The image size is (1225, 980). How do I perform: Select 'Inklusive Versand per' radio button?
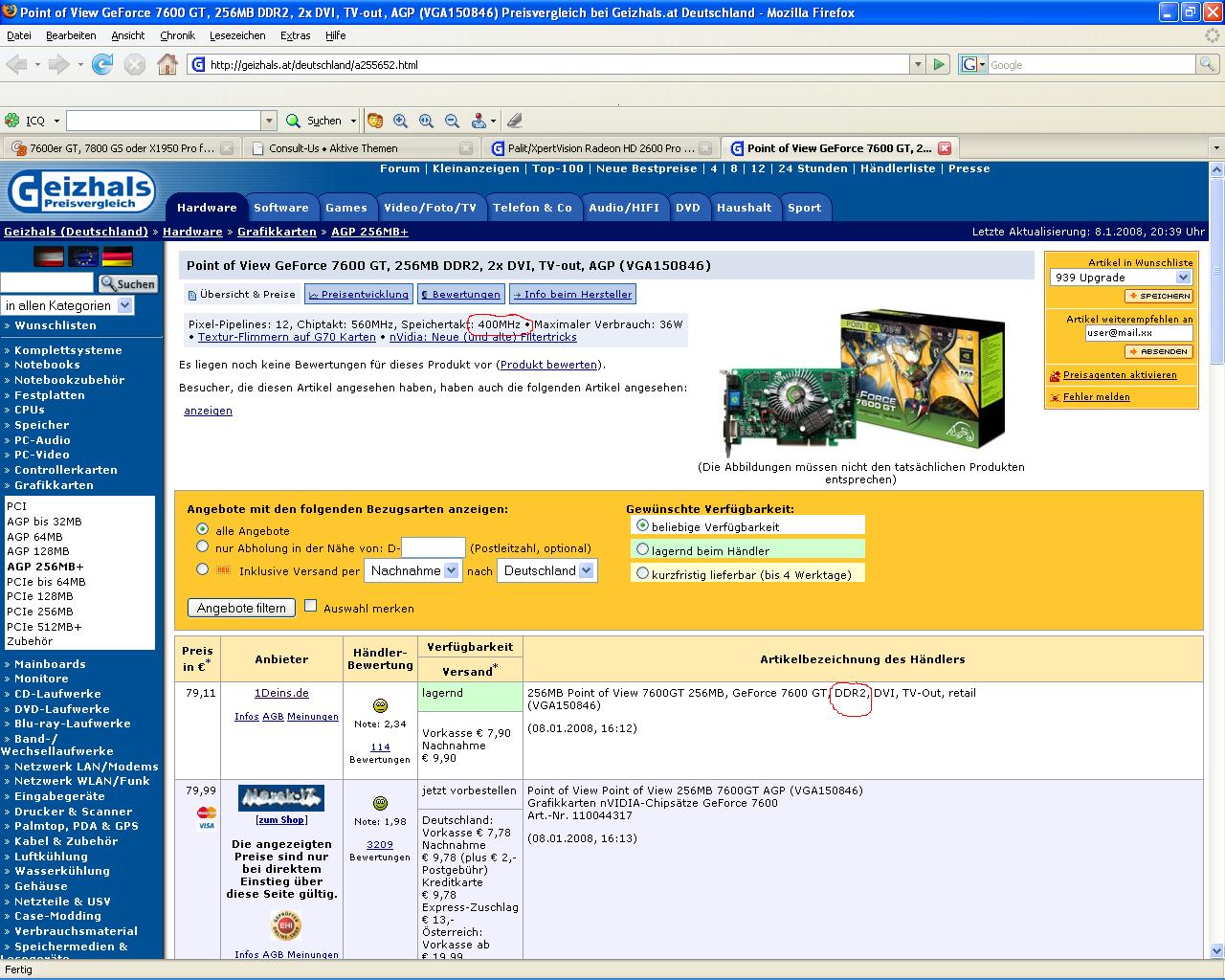coord(202,568)
